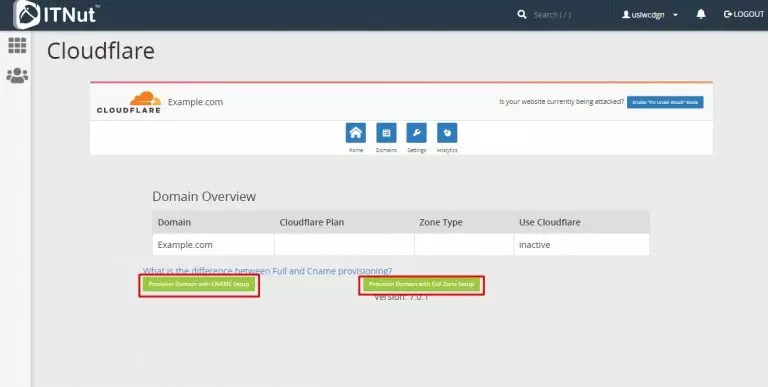Open the Cloudflare Home icon
Viewport: 768px width, 387px height.
point(356,133)
